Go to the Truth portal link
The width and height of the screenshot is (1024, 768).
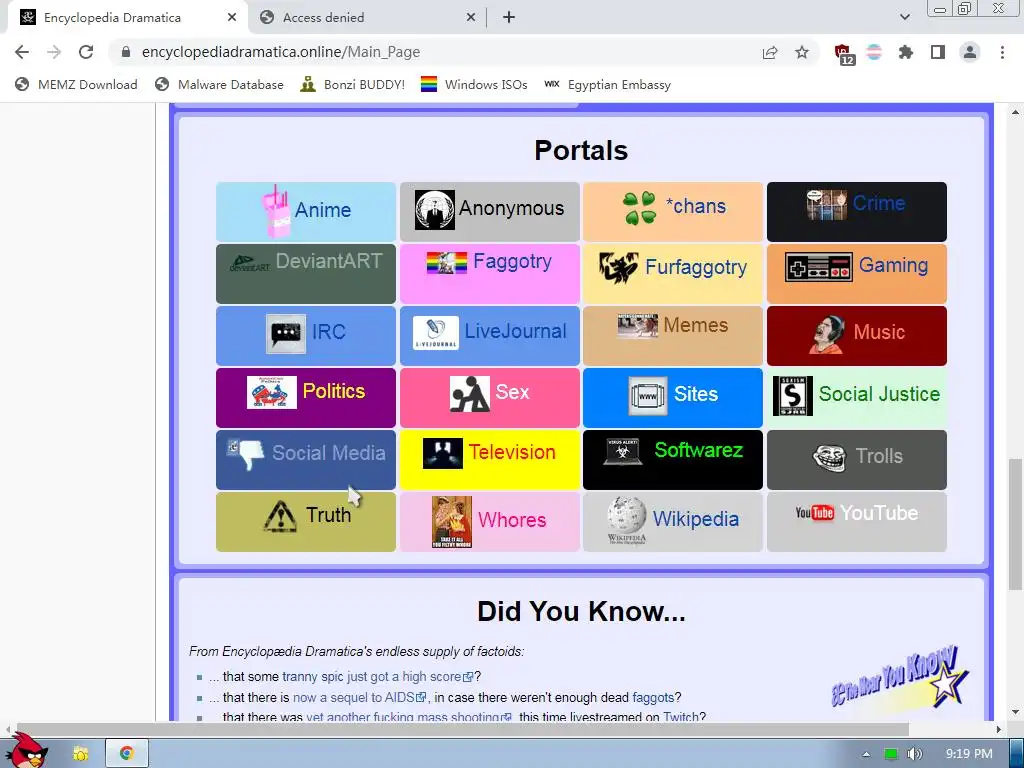click(328, 515)
